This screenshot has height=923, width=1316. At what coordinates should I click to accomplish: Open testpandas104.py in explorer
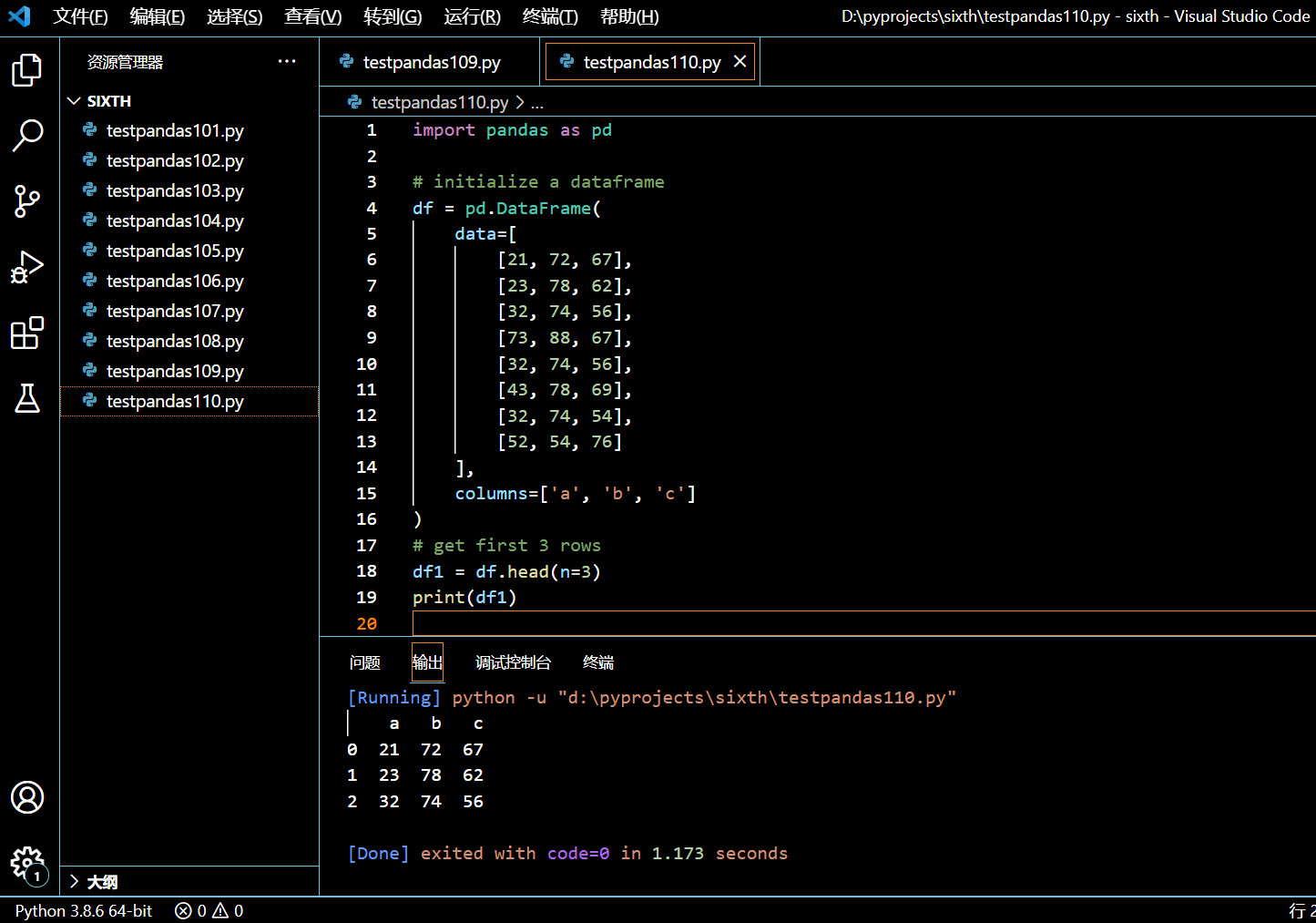[x=189, y=220]
